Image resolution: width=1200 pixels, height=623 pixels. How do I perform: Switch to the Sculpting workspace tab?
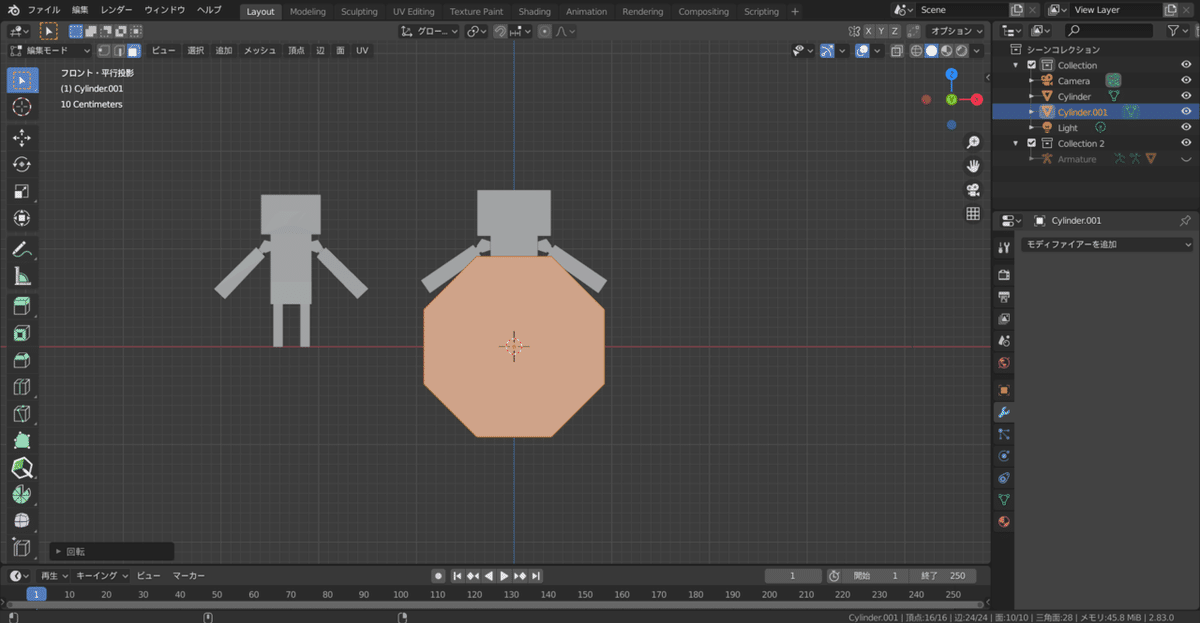point(359,12)
